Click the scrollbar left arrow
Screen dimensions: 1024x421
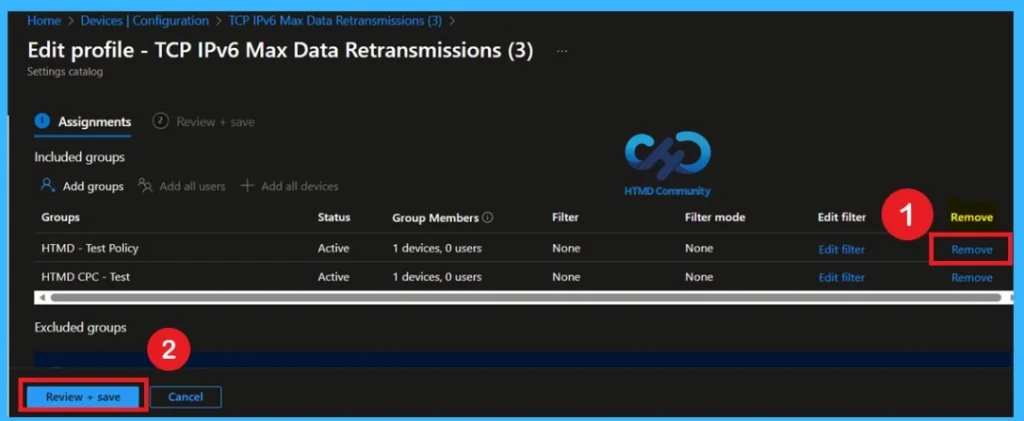[x=42, y=298]
